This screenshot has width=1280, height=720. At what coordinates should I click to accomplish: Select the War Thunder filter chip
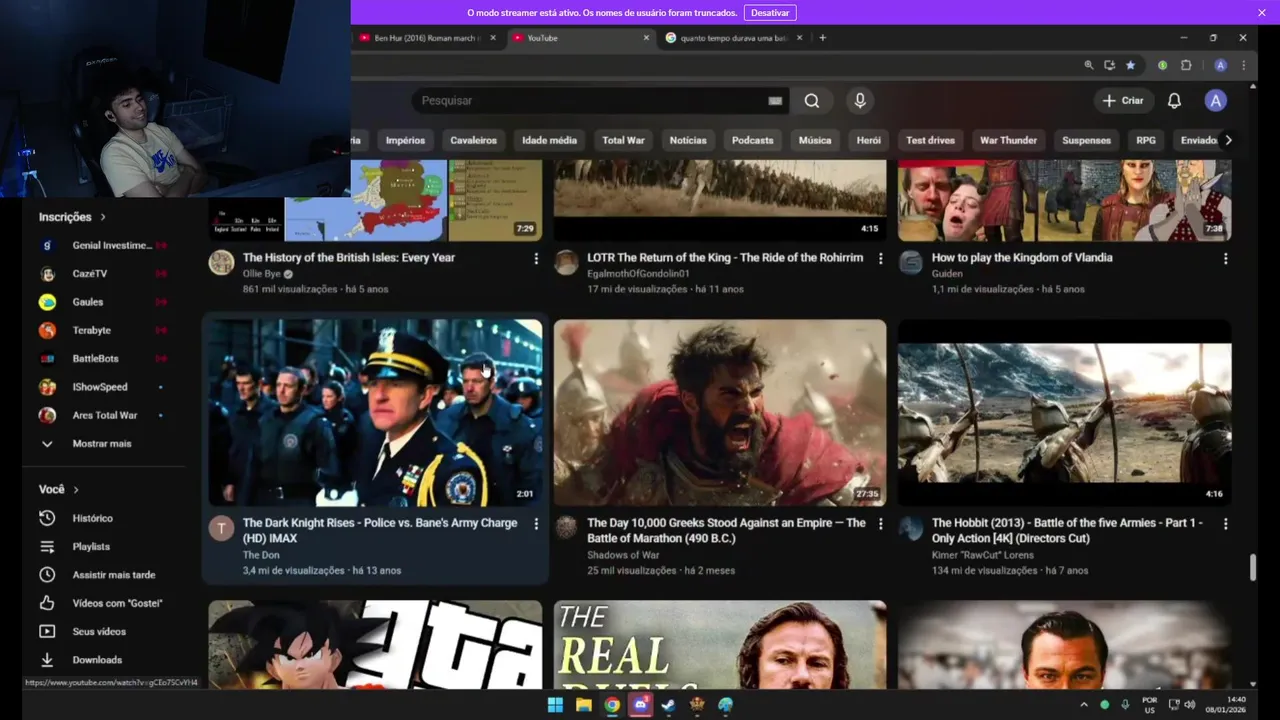click(x=1008, y=140)
